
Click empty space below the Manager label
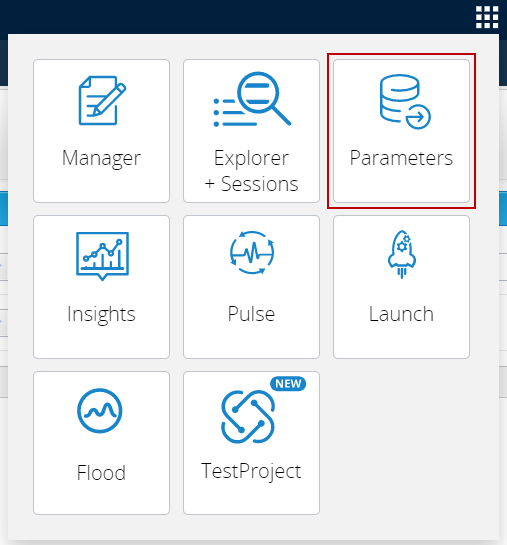(101, 186)
